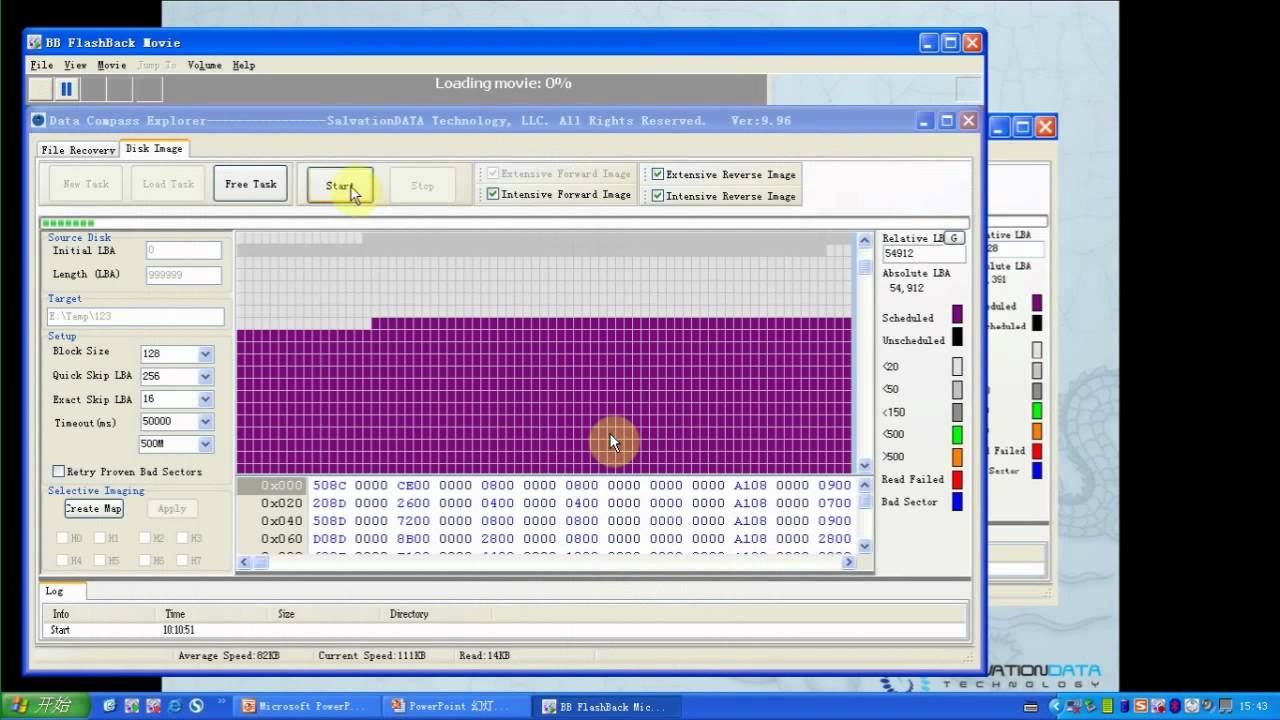This screenshot has height=720, width=1280.
Task: Click the Read Failed red swatch
Action: [x=957, y=480]
